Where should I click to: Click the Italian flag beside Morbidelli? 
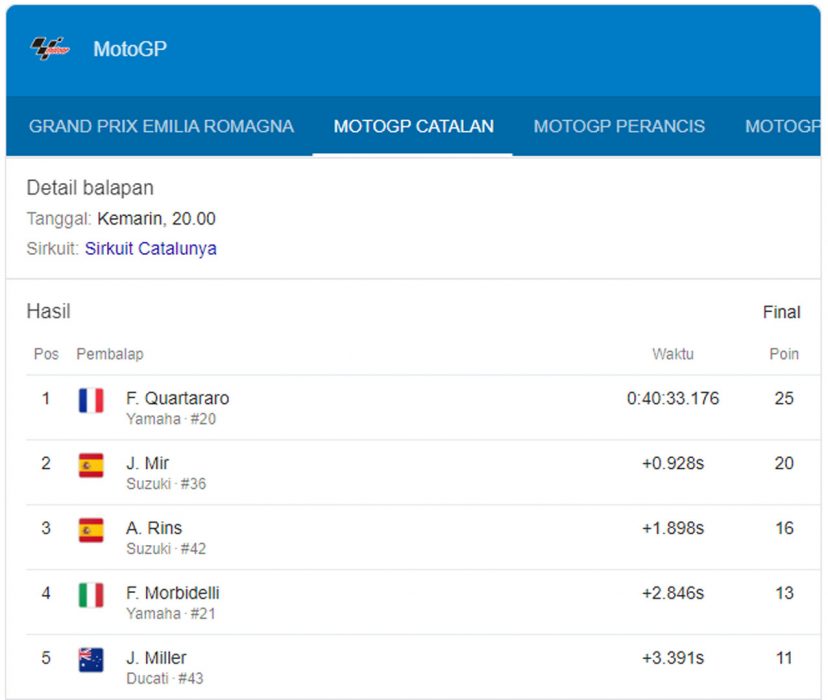click(91, 596)
